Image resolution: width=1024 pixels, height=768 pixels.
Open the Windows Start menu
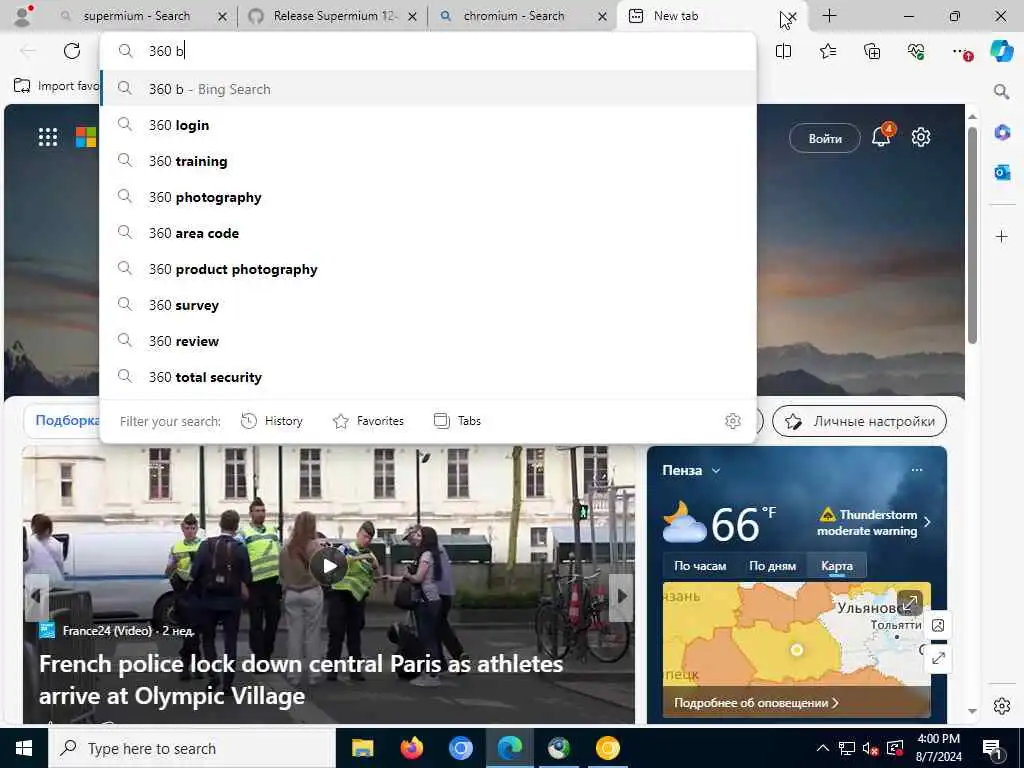tap(24, 748)
